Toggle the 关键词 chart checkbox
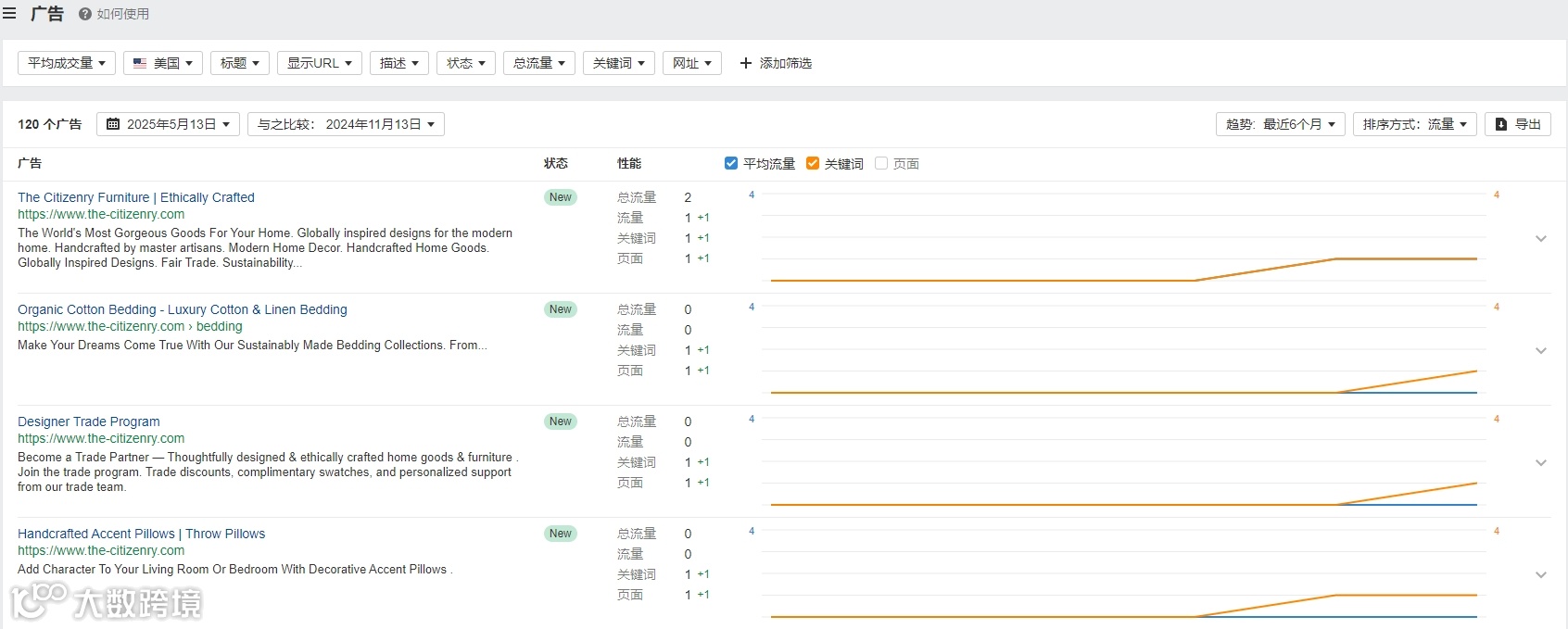This screenshot has width=1568, height=629. coord(813,163)
